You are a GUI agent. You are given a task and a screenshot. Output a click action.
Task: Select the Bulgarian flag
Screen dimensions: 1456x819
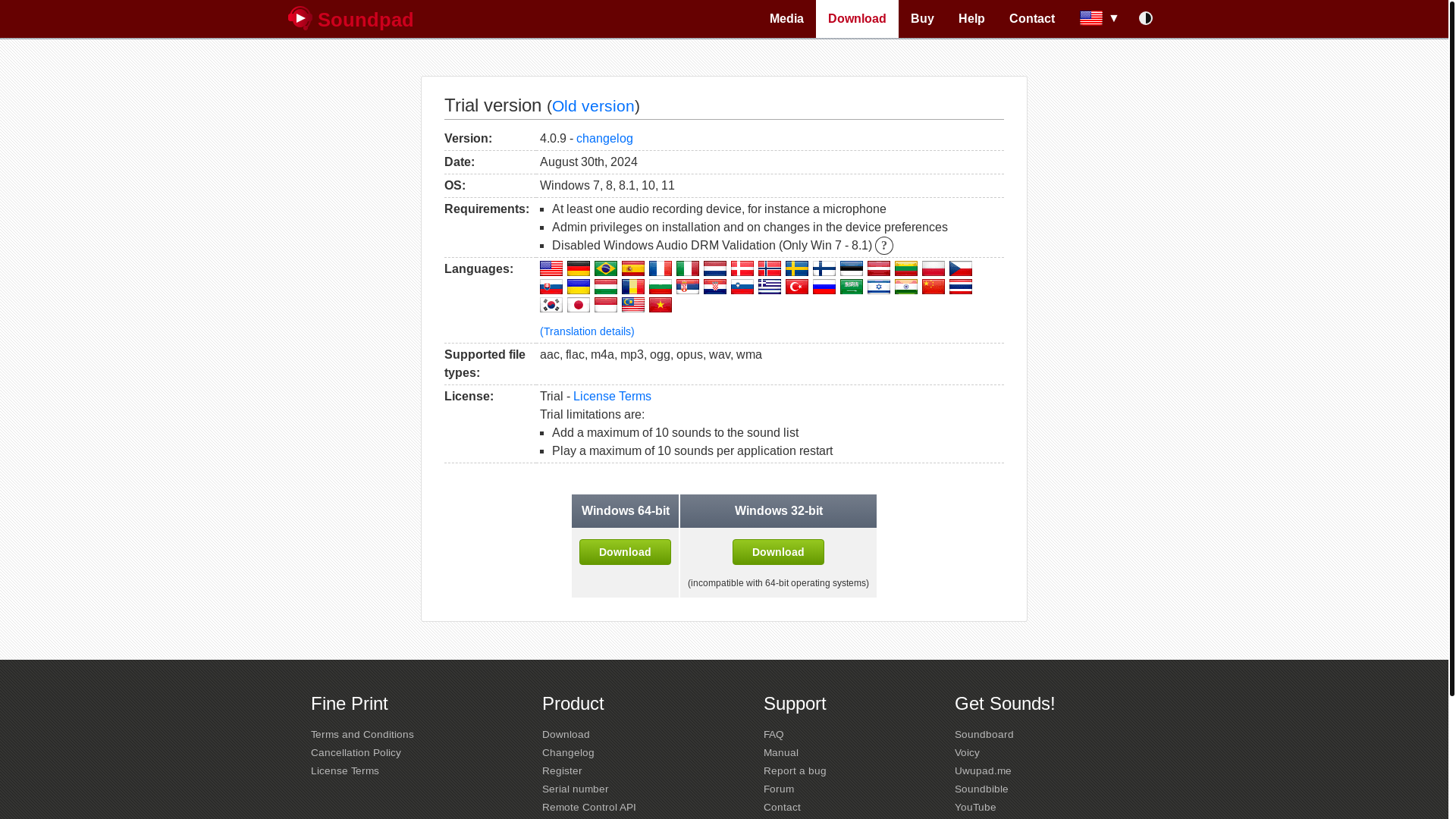661,287
